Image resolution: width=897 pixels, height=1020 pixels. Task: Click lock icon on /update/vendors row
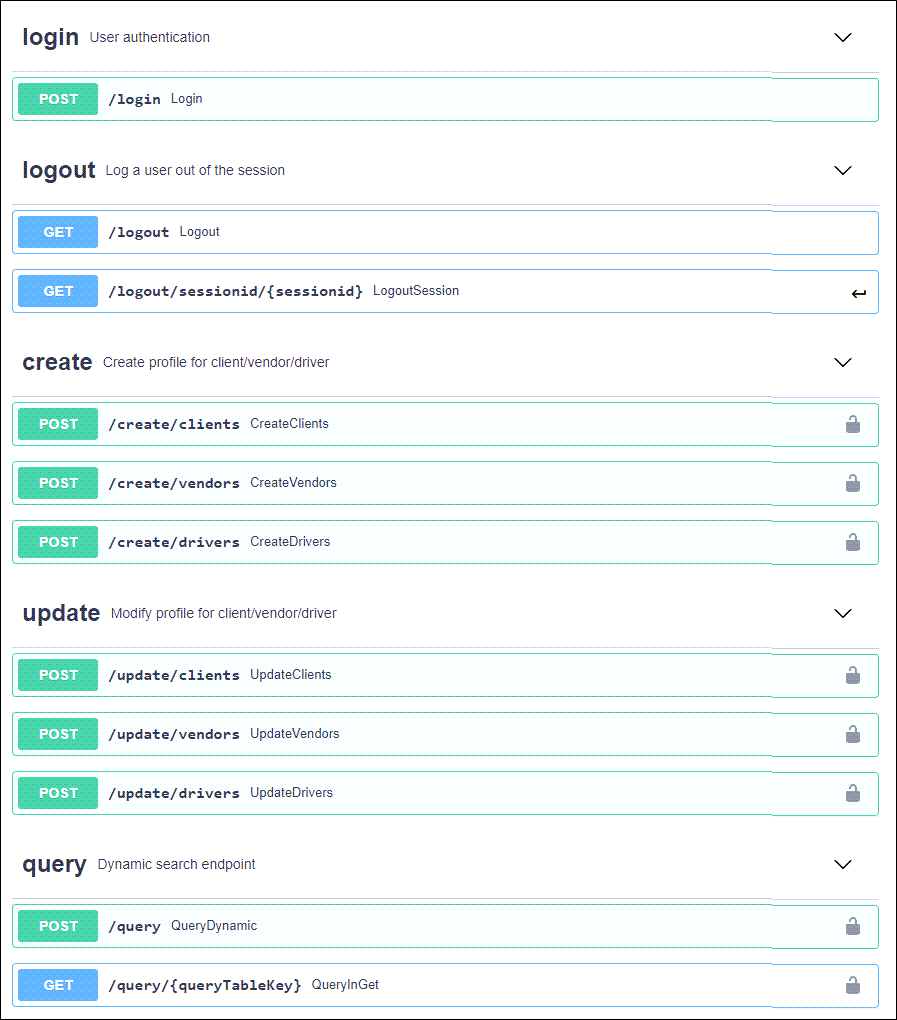[x=853, y=734]
